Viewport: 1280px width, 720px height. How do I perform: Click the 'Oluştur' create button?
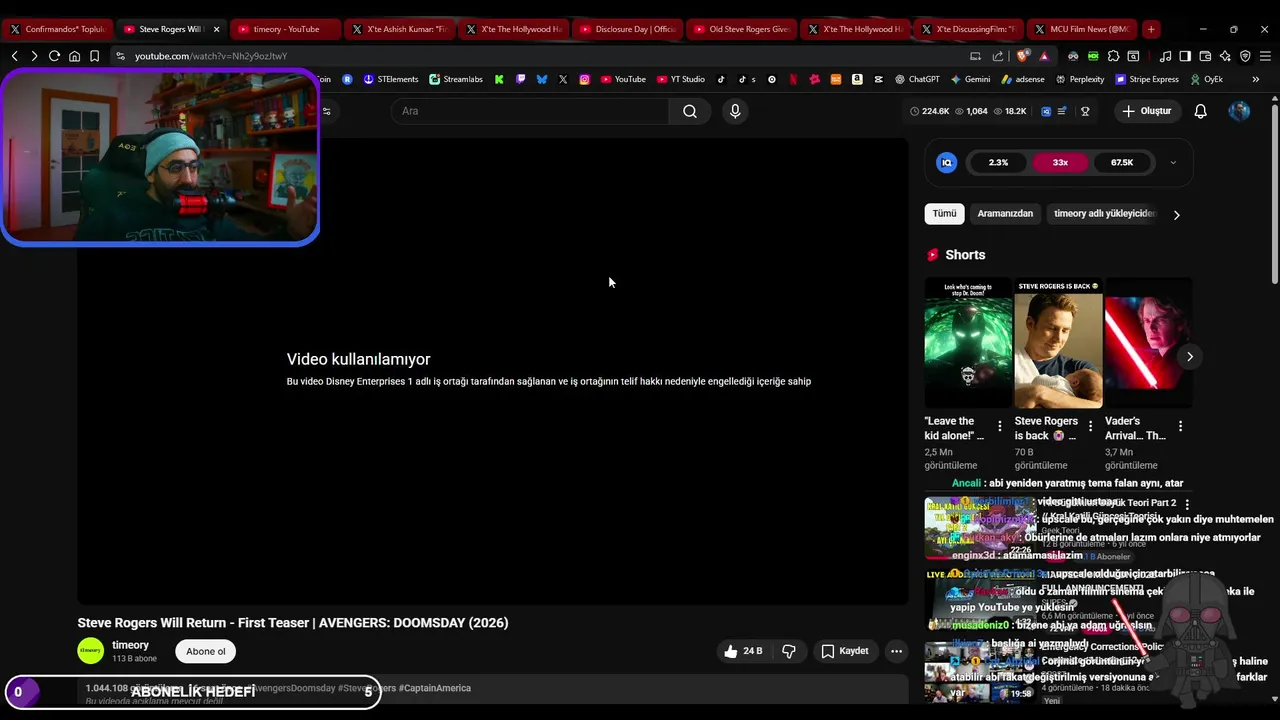[x=1146, y=111]
